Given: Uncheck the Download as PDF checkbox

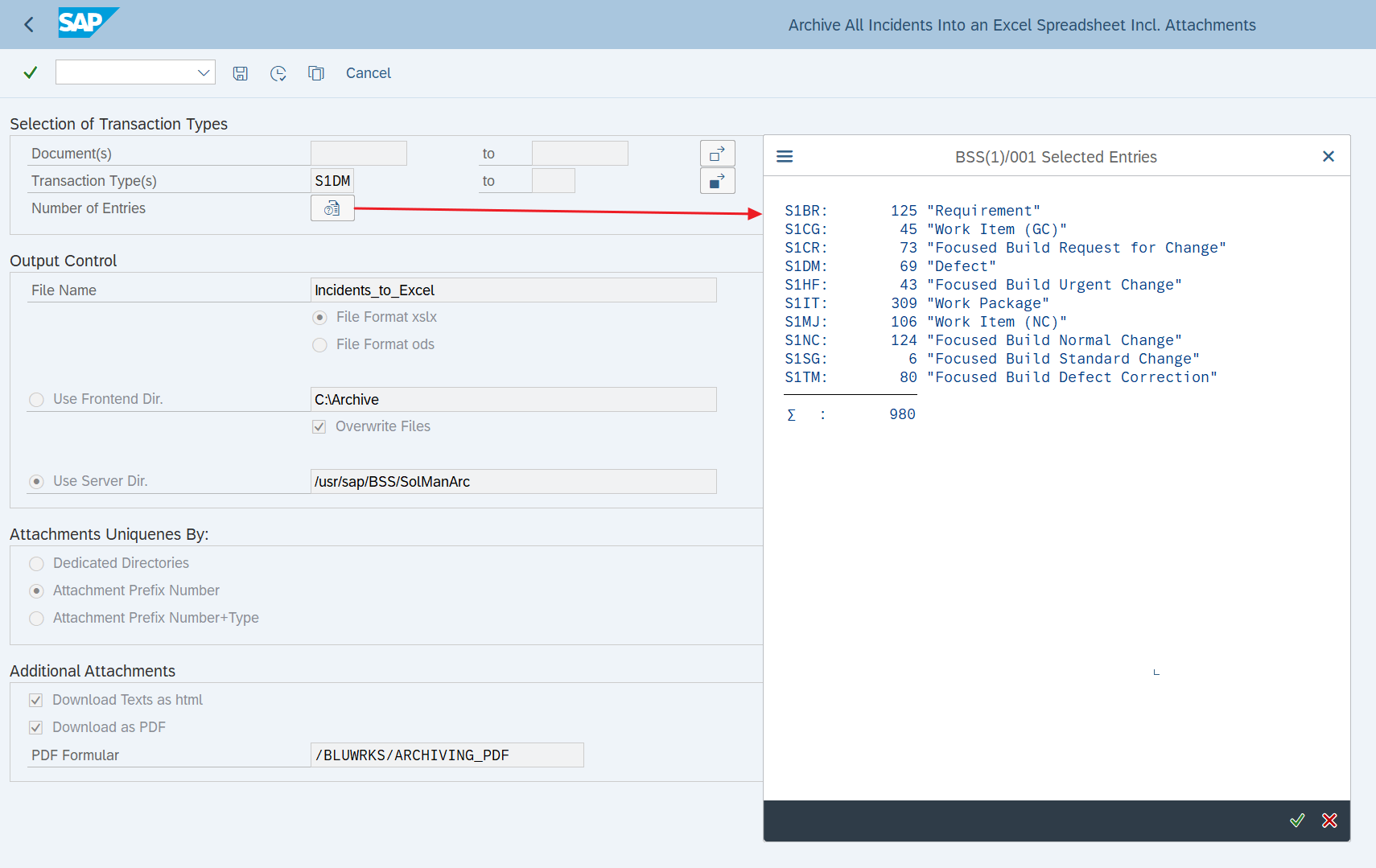Looking at the screenshot, I should 36,728.
